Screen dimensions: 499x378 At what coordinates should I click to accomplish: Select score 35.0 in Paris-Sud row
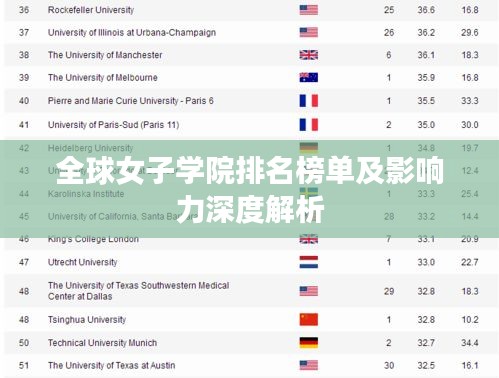pos(426,125)
